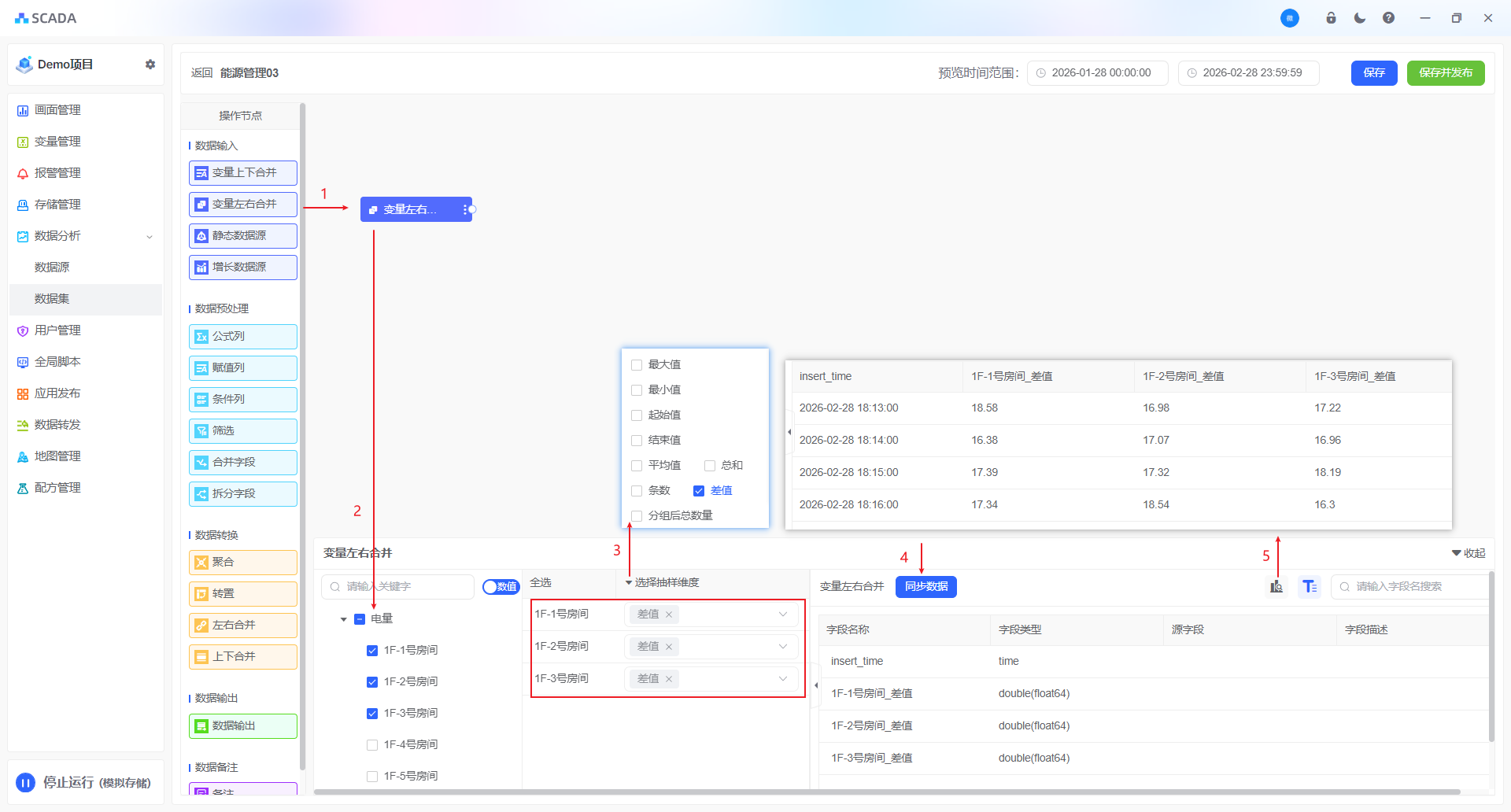Collapse the 电量 tree node
Viewport: 1511px width, 812px height.
[x=343, y=619]
